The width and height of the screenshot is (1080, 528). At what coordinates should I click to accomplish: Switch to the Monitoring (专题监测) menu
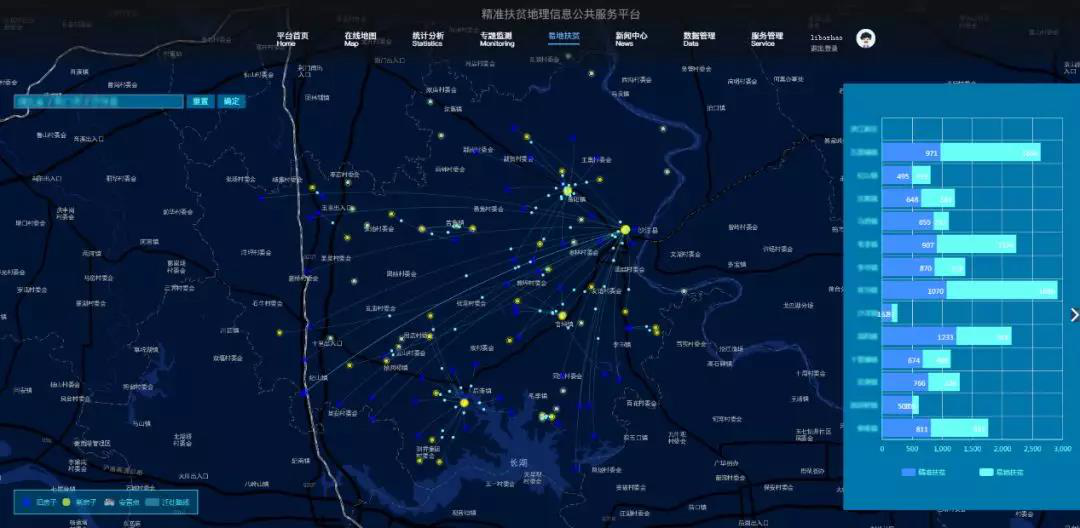coord(497,39)
